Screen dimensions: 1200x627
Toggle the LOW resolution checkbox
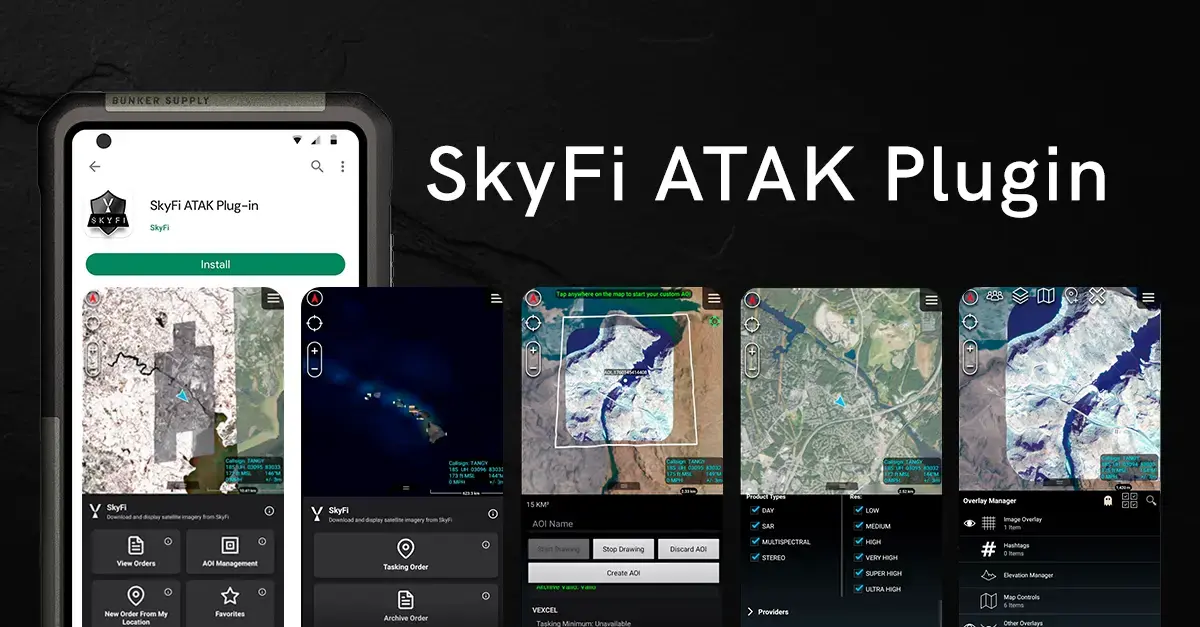(858, 510)
